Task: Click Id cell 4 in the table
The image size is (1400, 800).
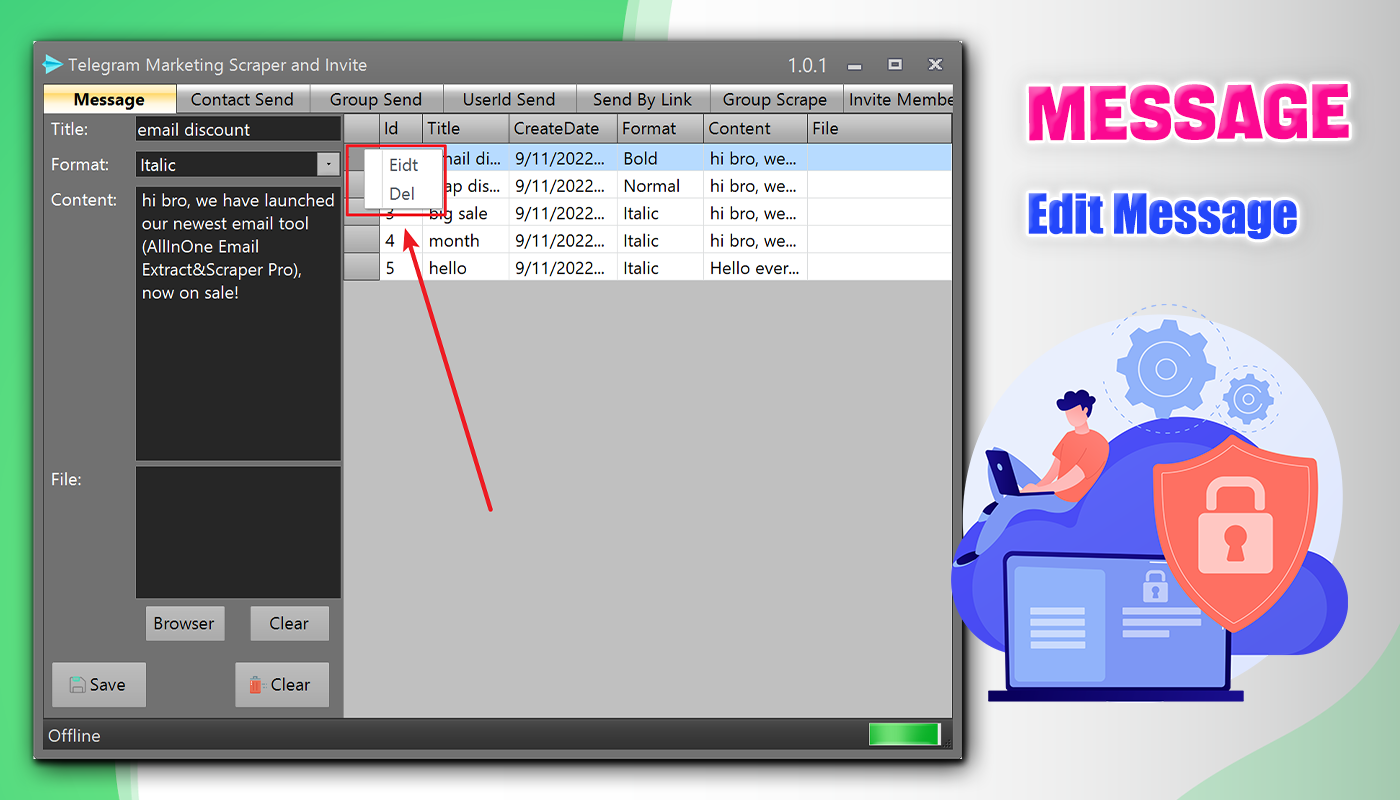Action: click(x=401, y=240)
